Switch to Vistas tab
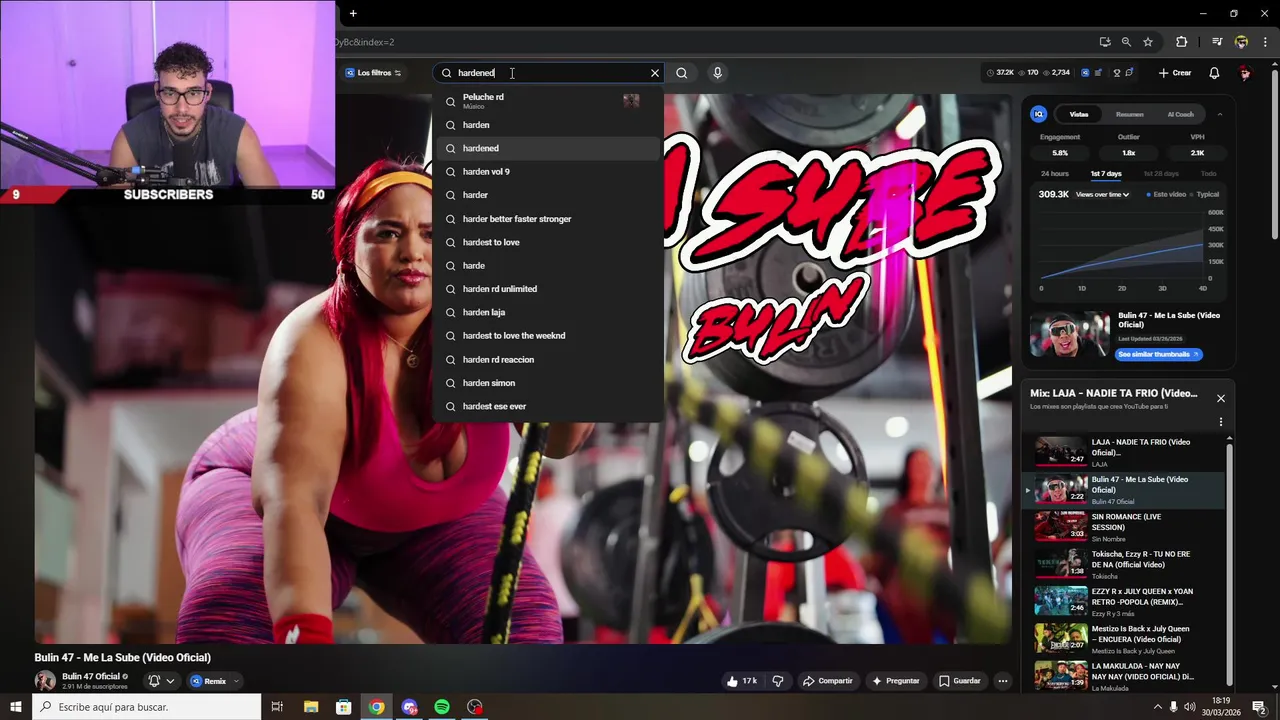Image resolution: width=1280 pixels, height=720 pixels. coord(1079,114)
